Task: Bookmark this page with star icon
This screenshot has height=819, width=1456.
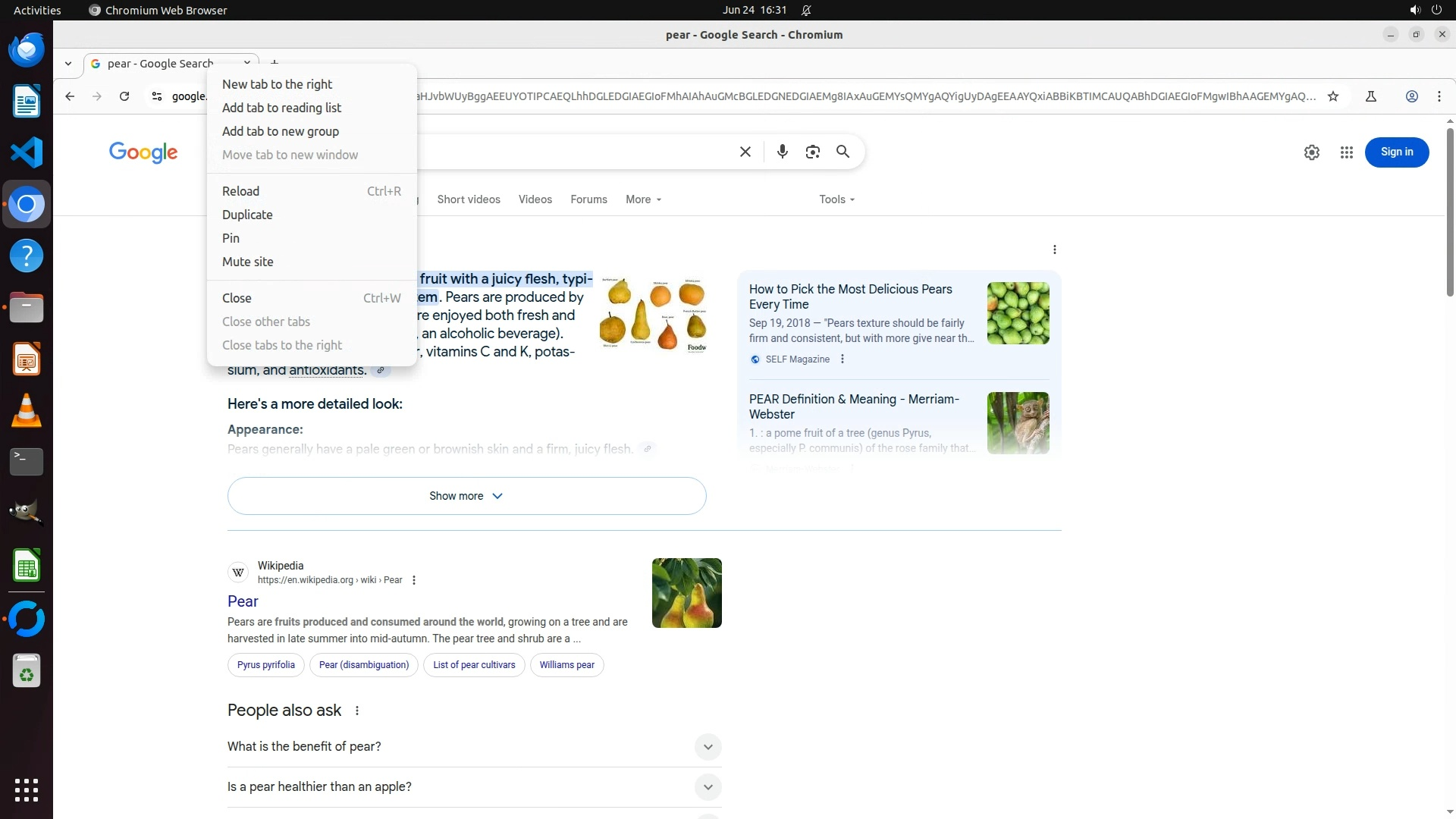Action: 1333,96
